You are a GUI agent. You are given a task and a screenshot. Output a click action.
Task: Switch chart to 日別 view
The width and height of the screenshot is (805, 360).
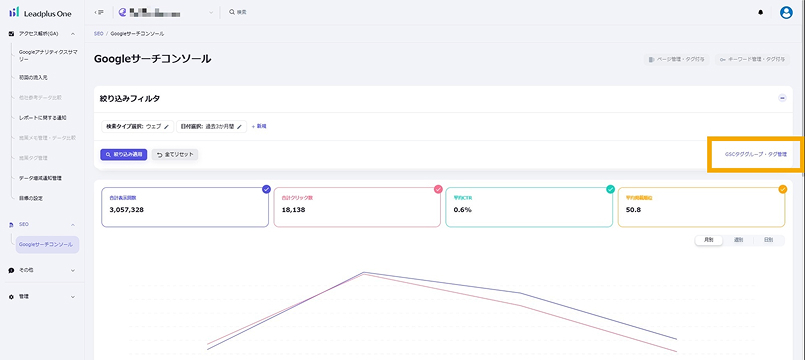[768, 240]
